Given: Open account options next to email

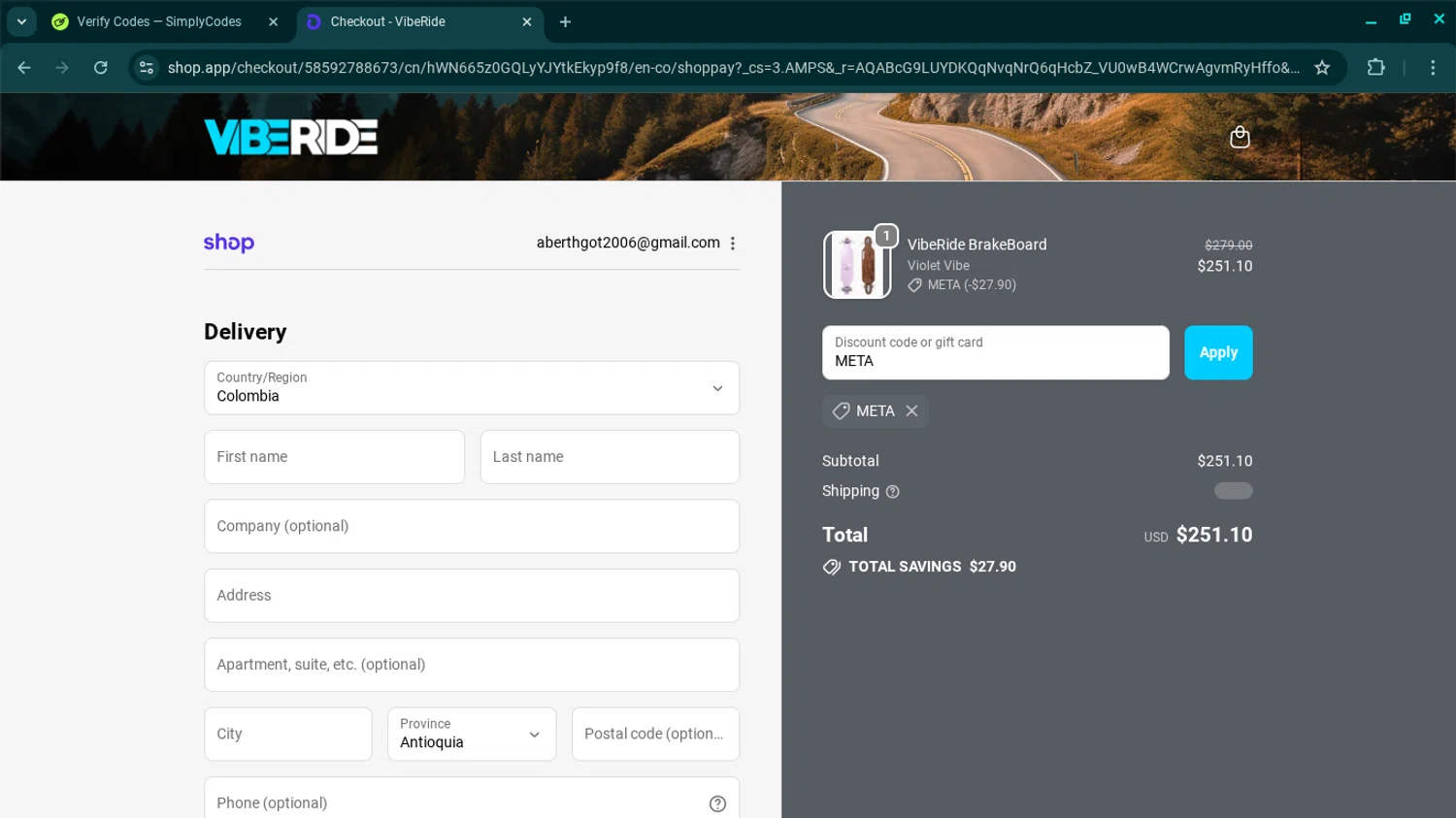Looking at the screenshot, I should pos(733,244).
